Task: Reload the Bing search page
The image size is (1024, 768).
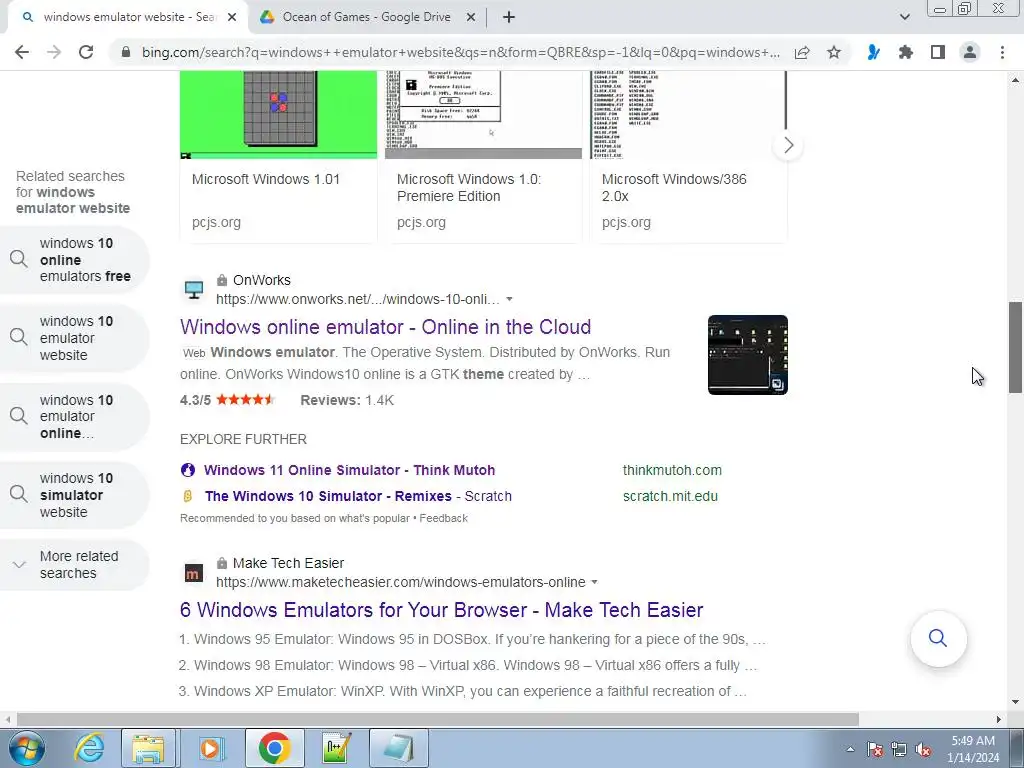Action: click(x=86, y=52)
